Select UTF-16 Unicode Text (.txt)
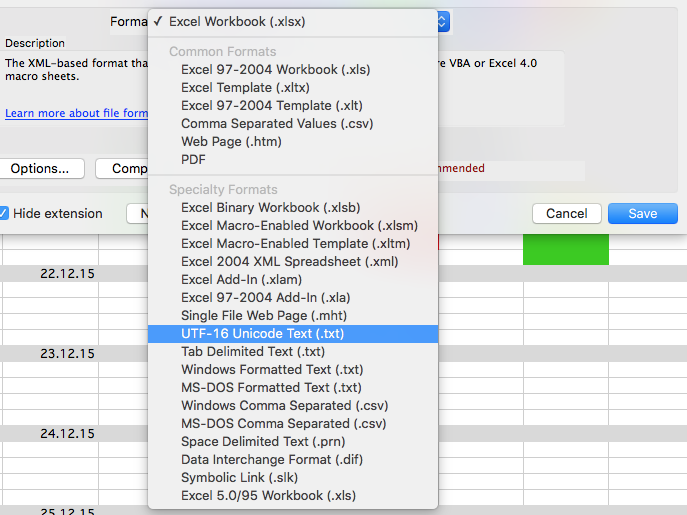 coord(293,334)
